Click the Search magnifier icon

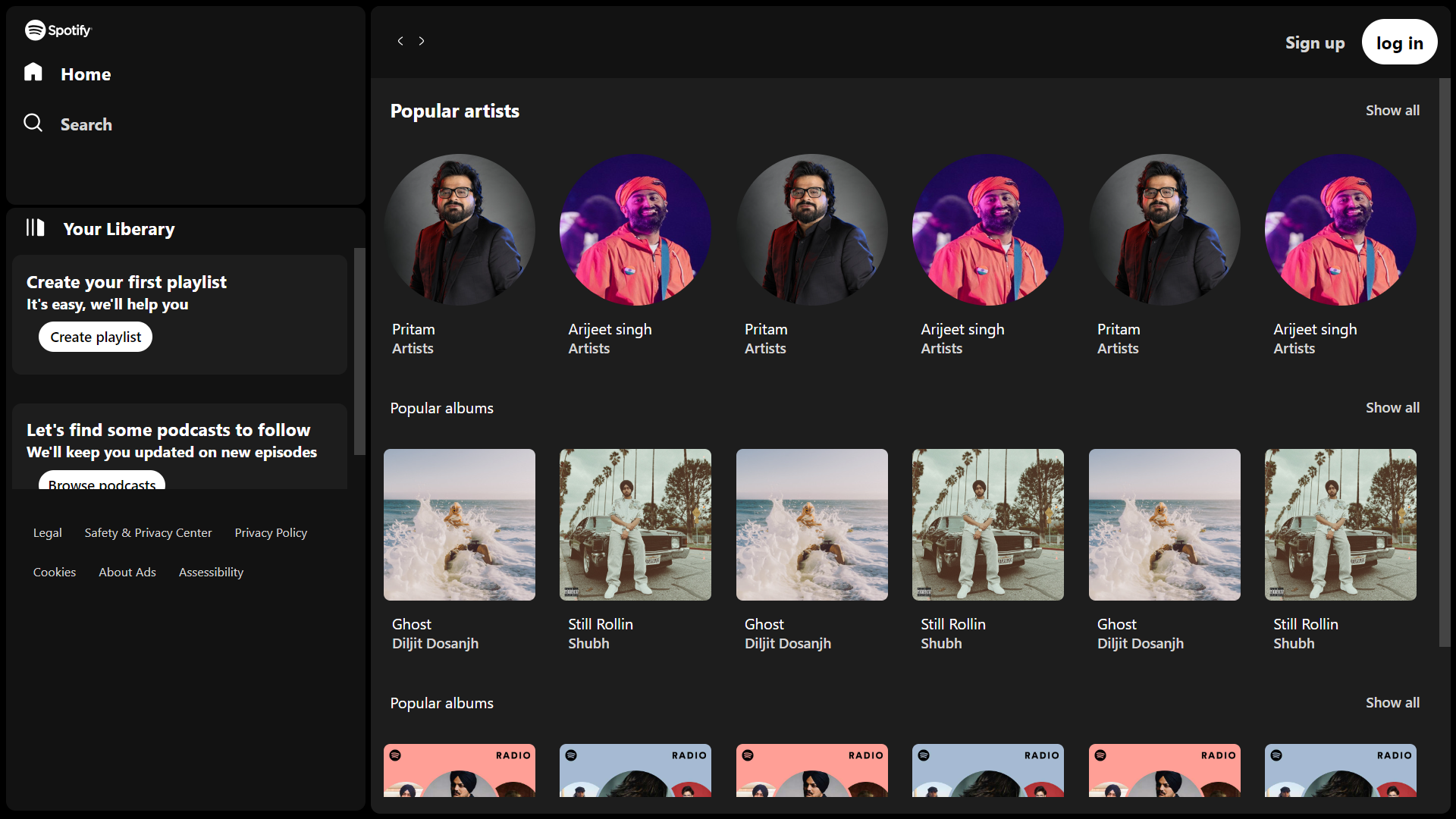click(33, 123)
